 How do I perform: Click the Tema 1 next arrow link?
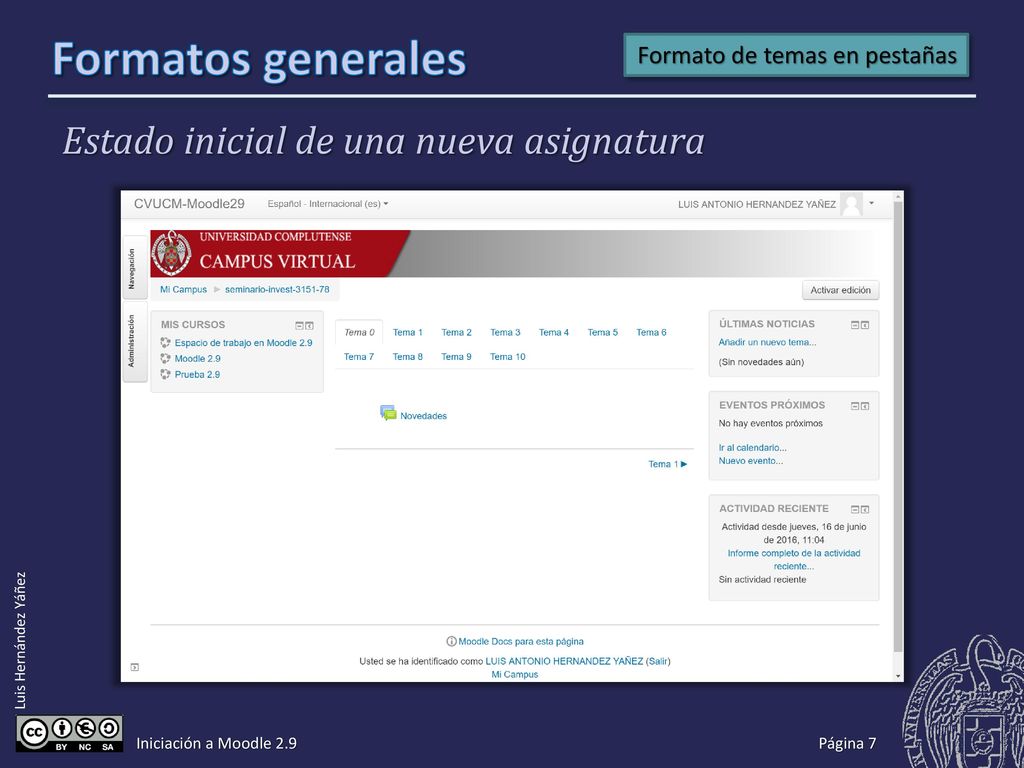667,464
